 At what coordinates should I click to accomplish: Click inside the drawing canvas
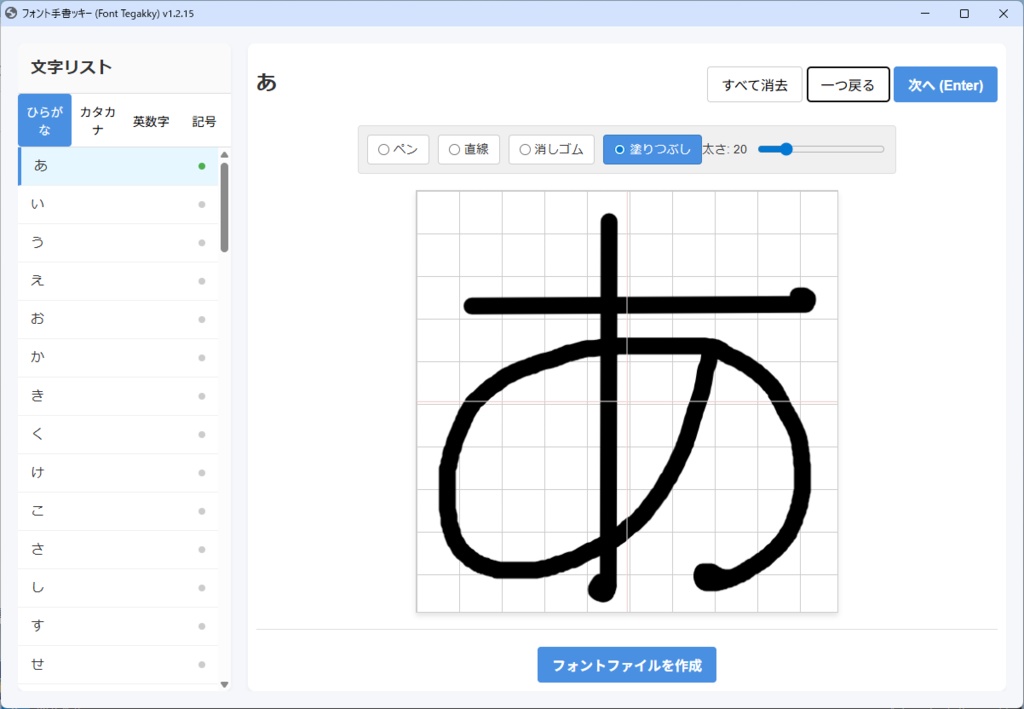pyautogui.click(x=628, y=402)
